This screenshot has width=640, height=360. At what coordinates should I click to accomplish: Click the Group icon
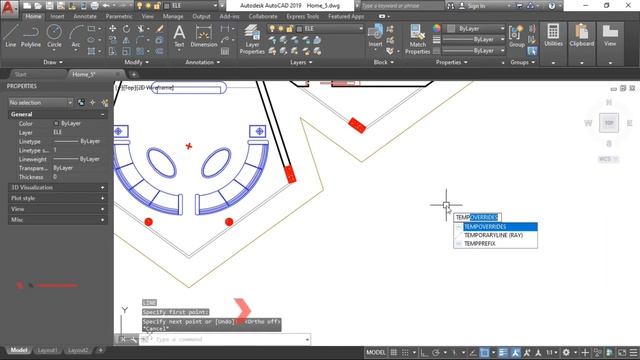click(516, 36)
